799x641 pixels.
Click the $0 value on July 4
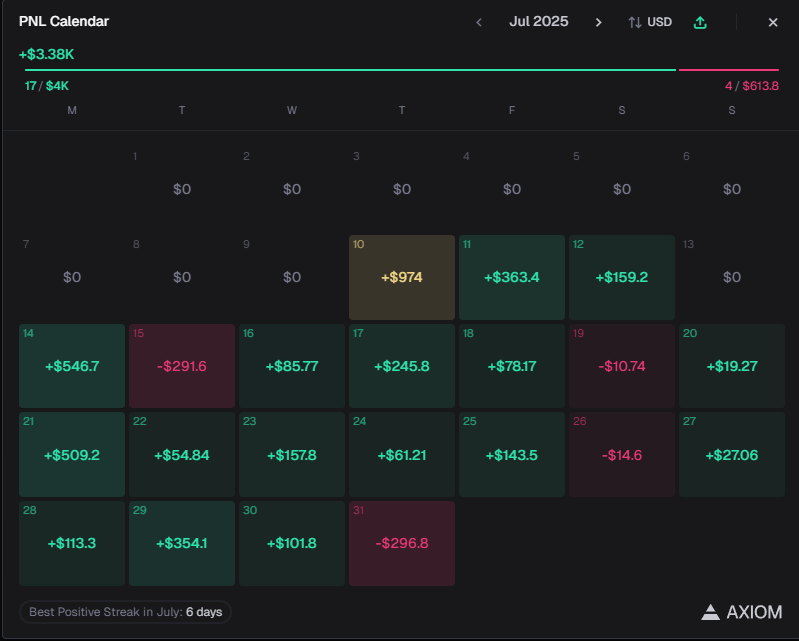pos(512,189)
